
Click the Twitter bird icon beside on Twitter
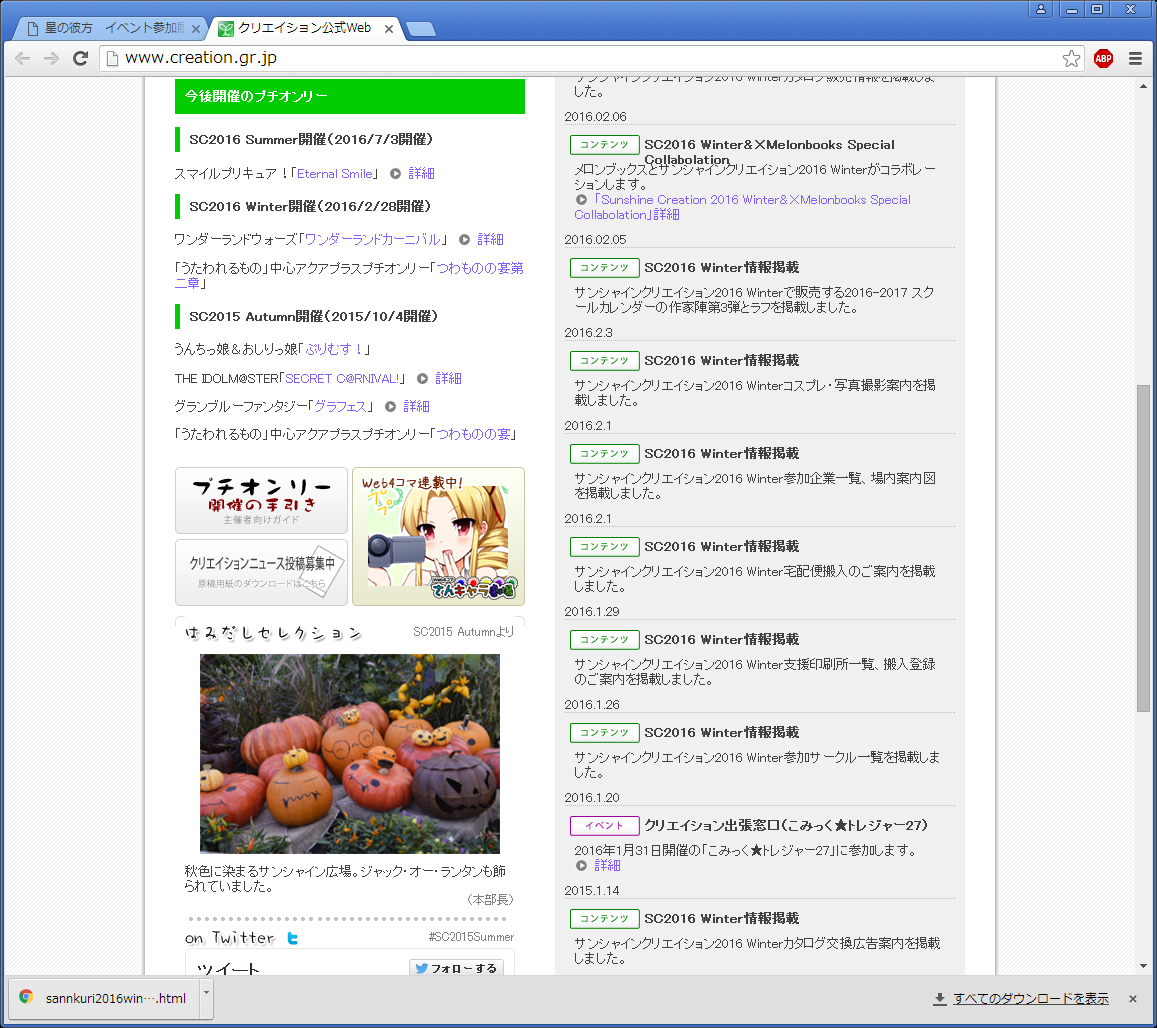(293, 938)
